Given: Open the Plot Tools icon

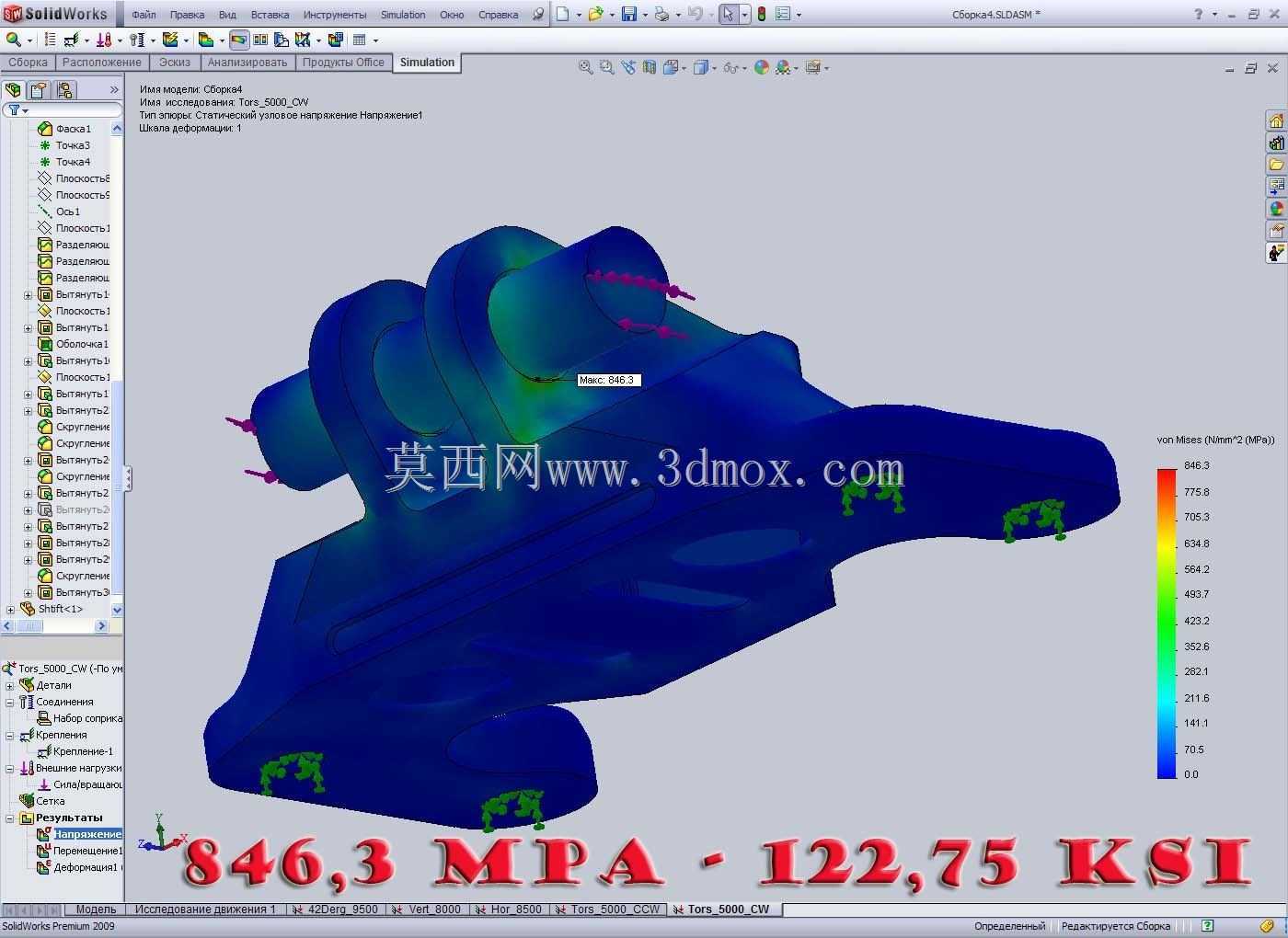Looking at the screenshot, I should (x=303, y=40).
